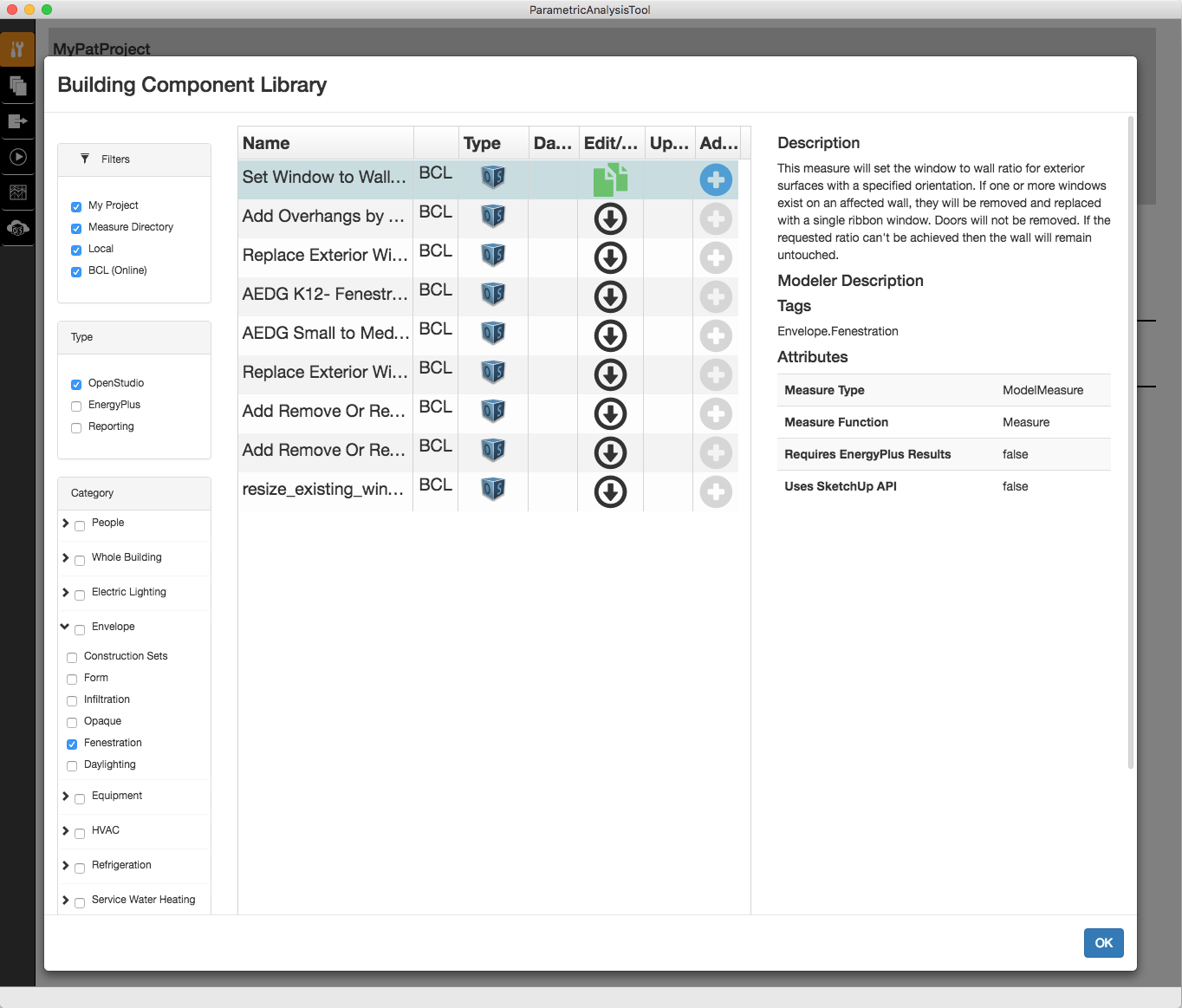1182x1008 pixels.
Task: Download the resize_existing_win measure
Action: (610, 492)
